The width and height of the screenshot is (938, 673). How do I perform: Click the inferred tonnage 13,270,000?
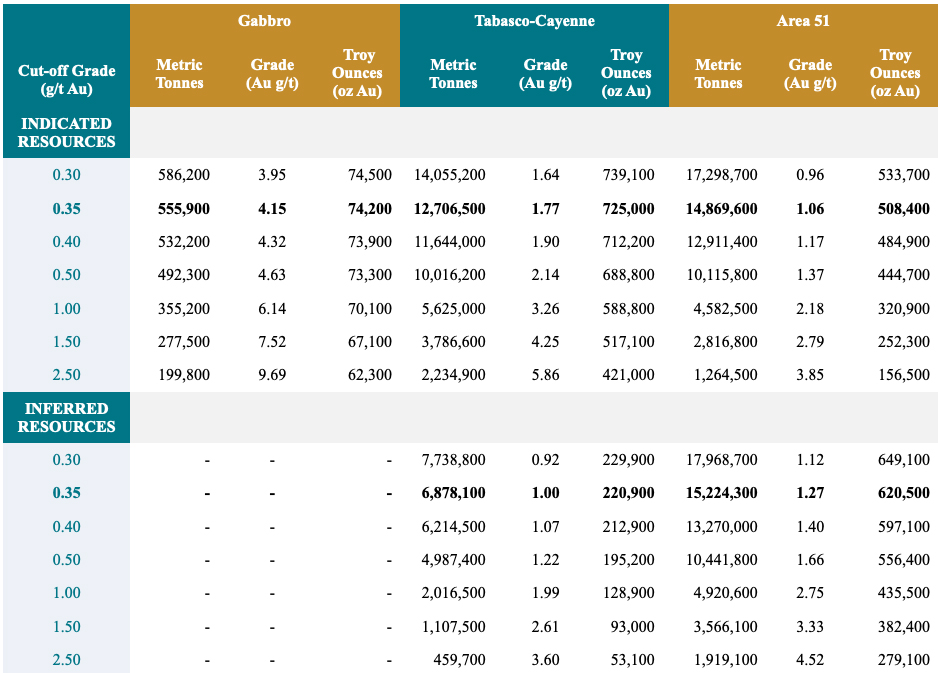(x=721, y=526)
